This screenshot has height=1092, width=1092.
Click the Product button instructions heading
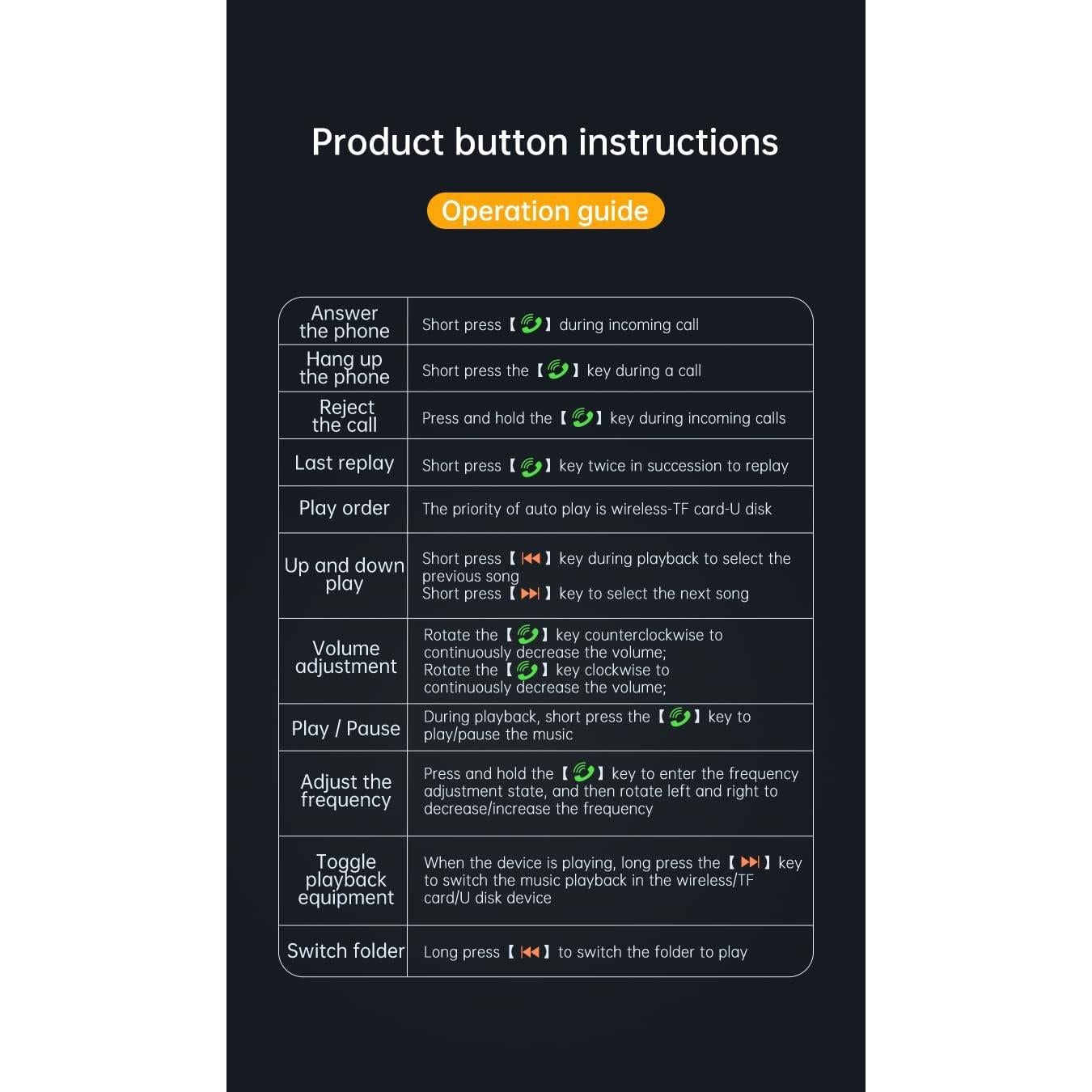pos(545,142)
